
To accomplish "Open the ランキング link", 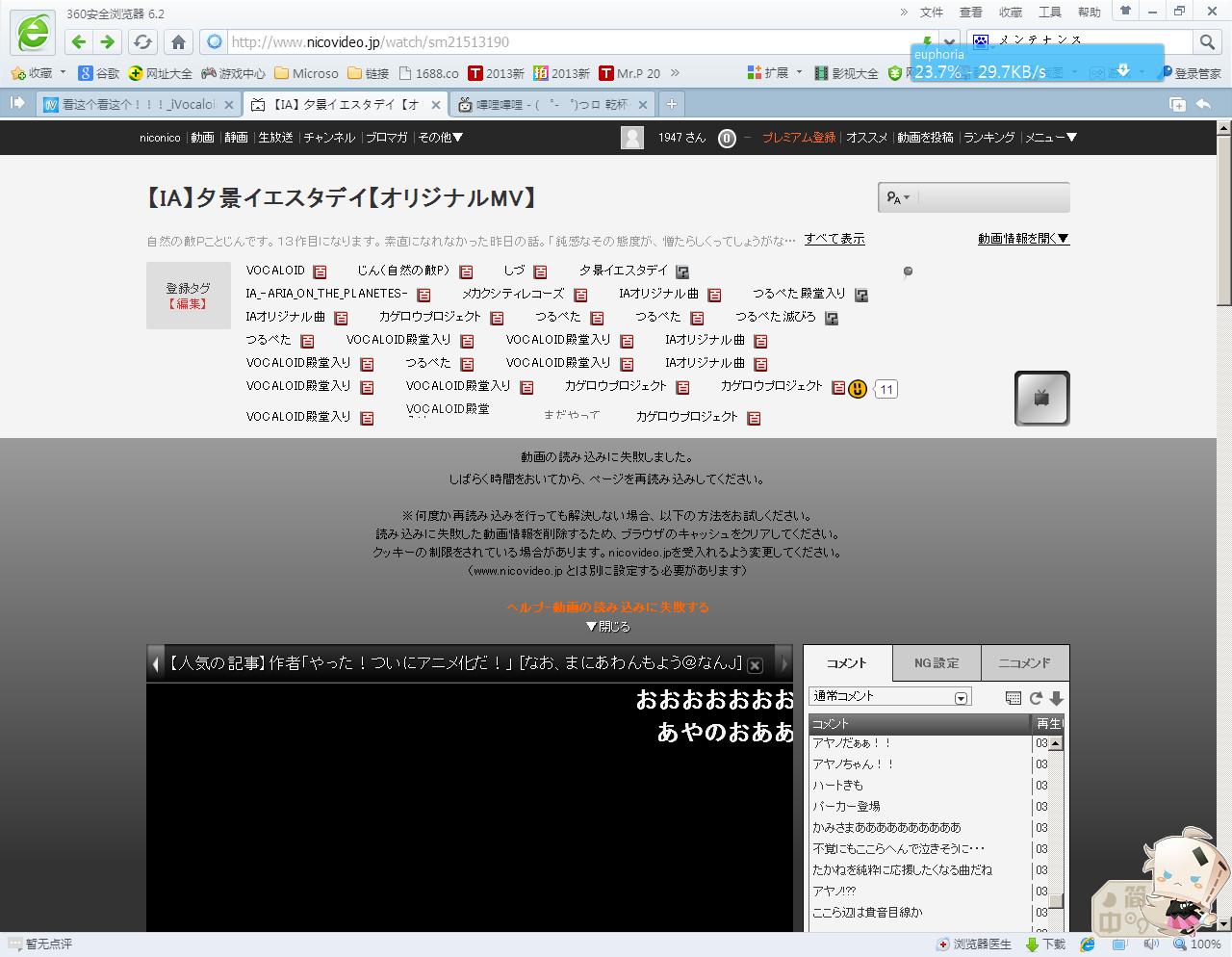I will (989, 138).
